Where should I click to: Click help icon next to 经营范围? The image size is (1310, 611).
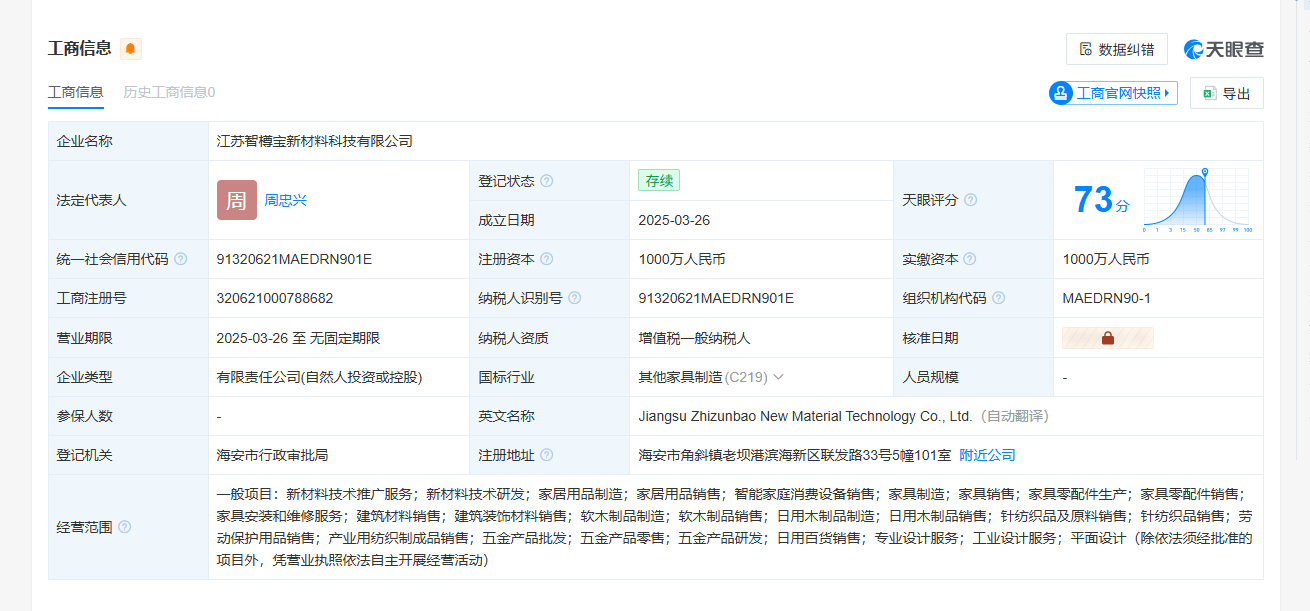tap(124, 527)
